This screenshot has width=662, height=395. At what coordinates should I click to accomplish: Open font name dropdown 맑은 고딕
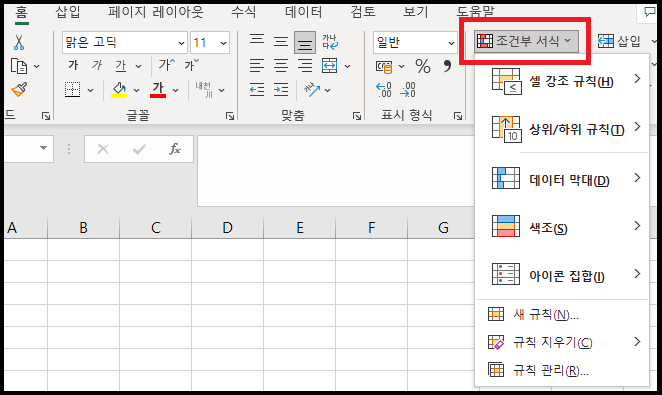pos(182,43)
